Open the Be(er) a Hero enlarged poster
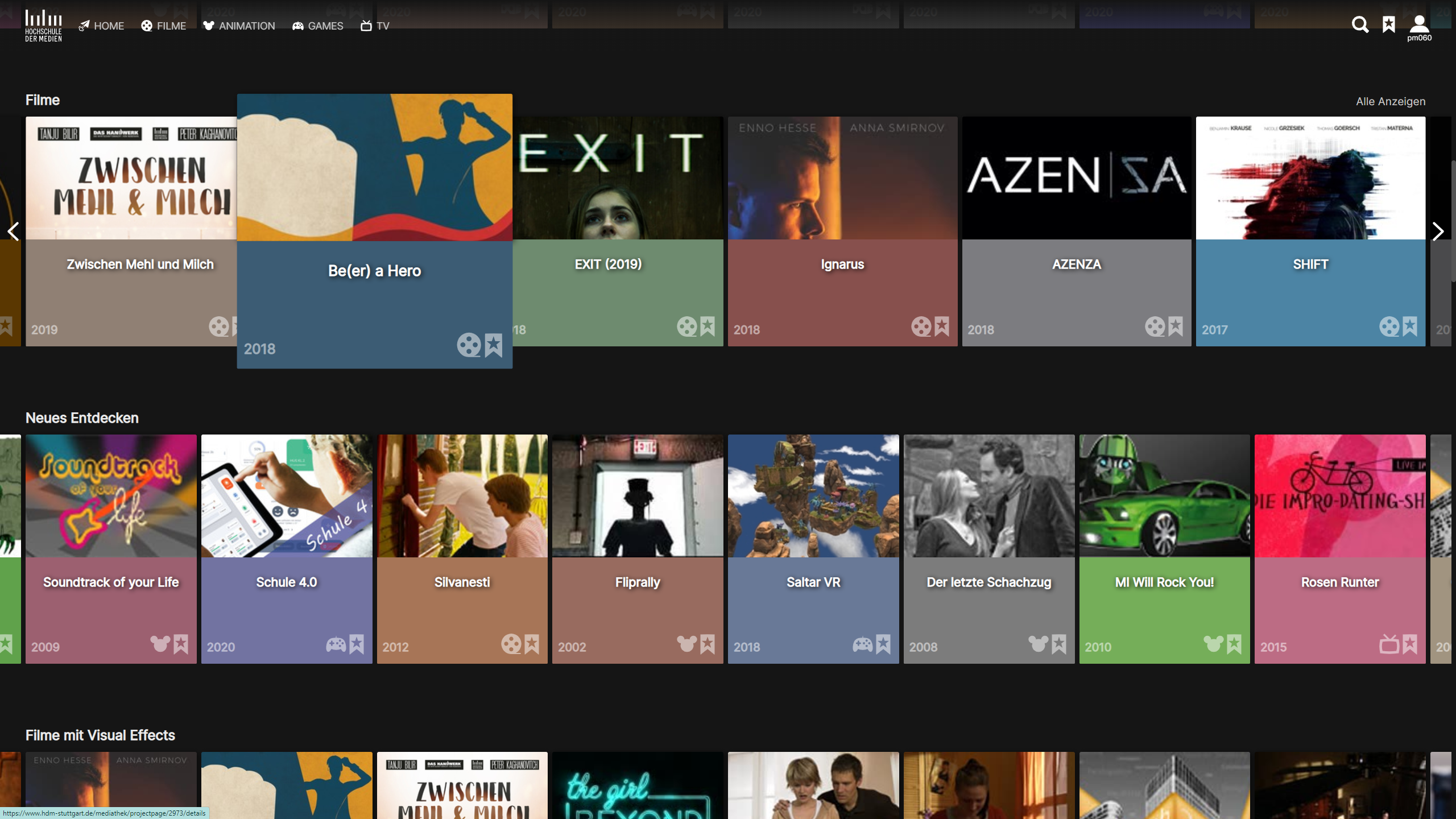1456x819 pixels. click(x=375, y=167)
